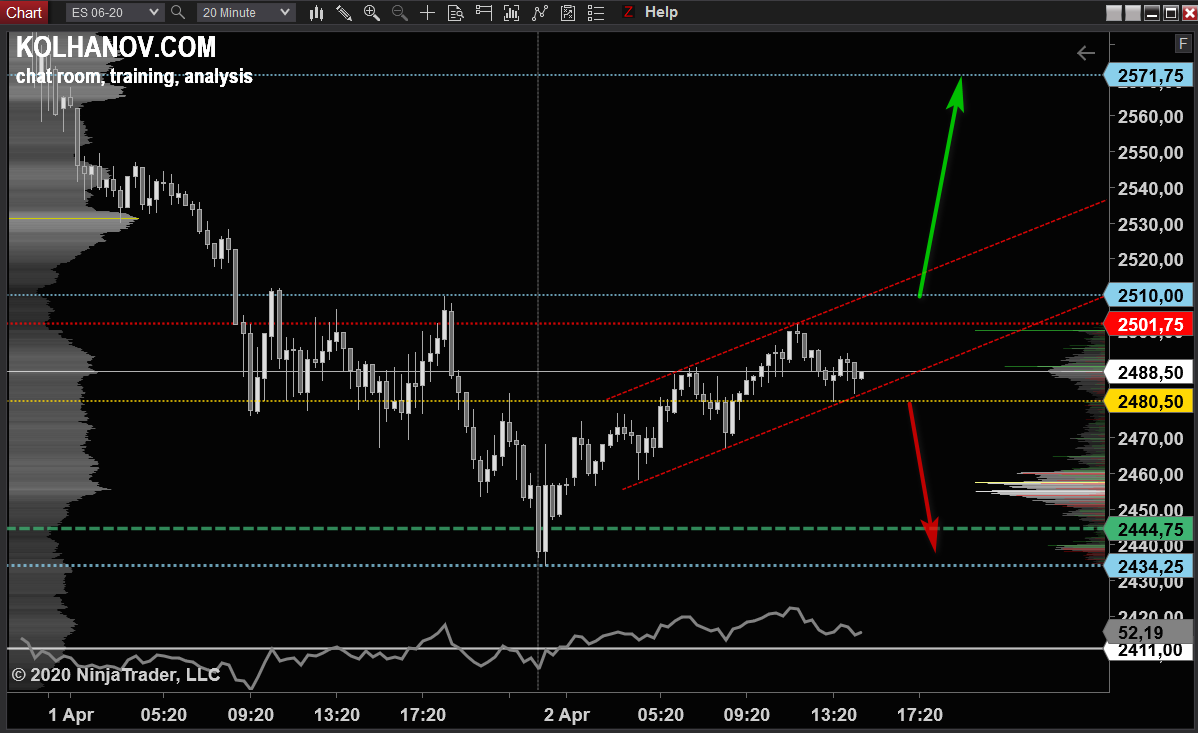The height and width of the screenshot is (733, 1198).
Task: Open chart properties list icon
Action: pyautogui.click(x=595, y=13)
